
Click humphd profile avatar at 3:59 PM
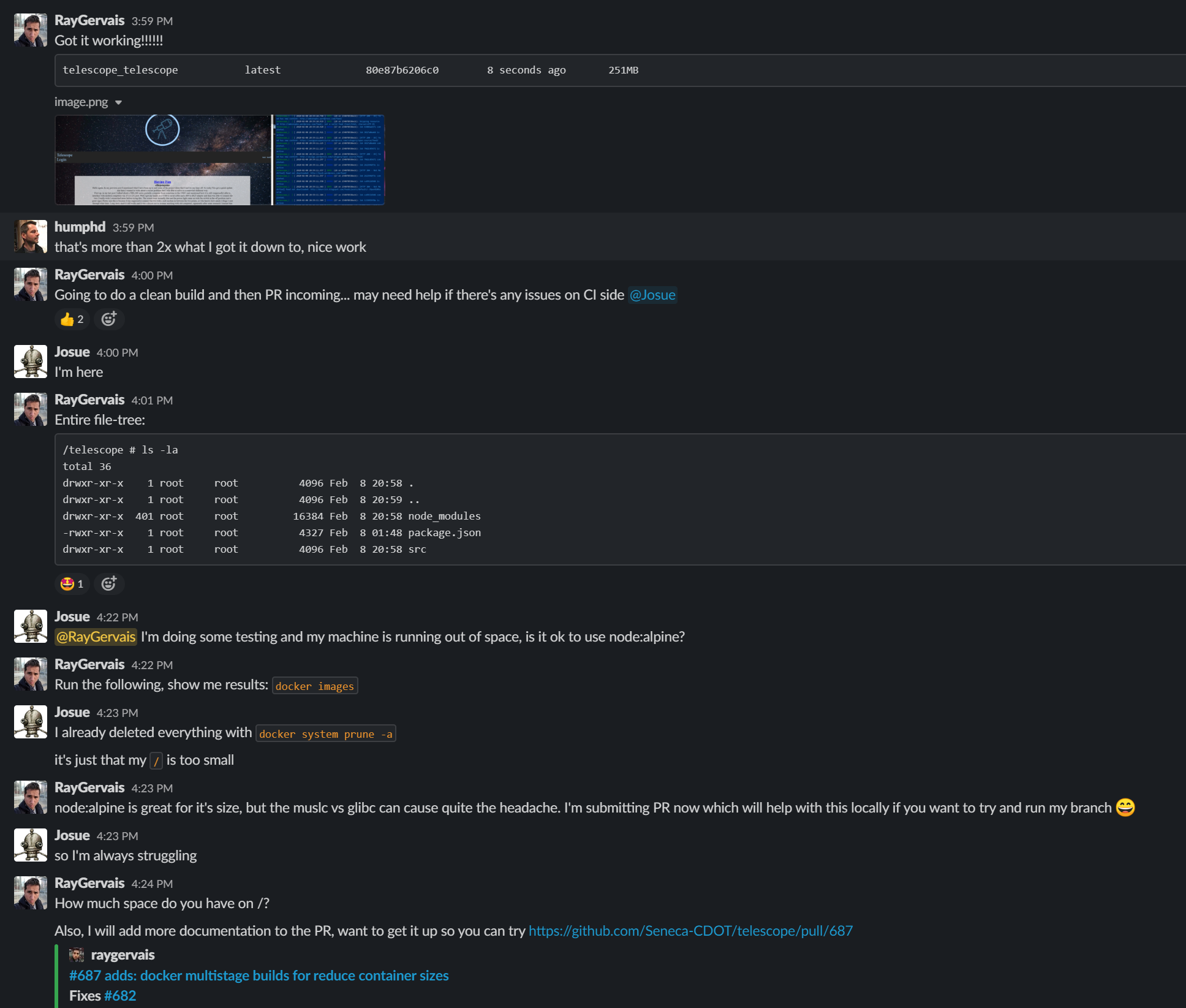(x=31, y=236)
